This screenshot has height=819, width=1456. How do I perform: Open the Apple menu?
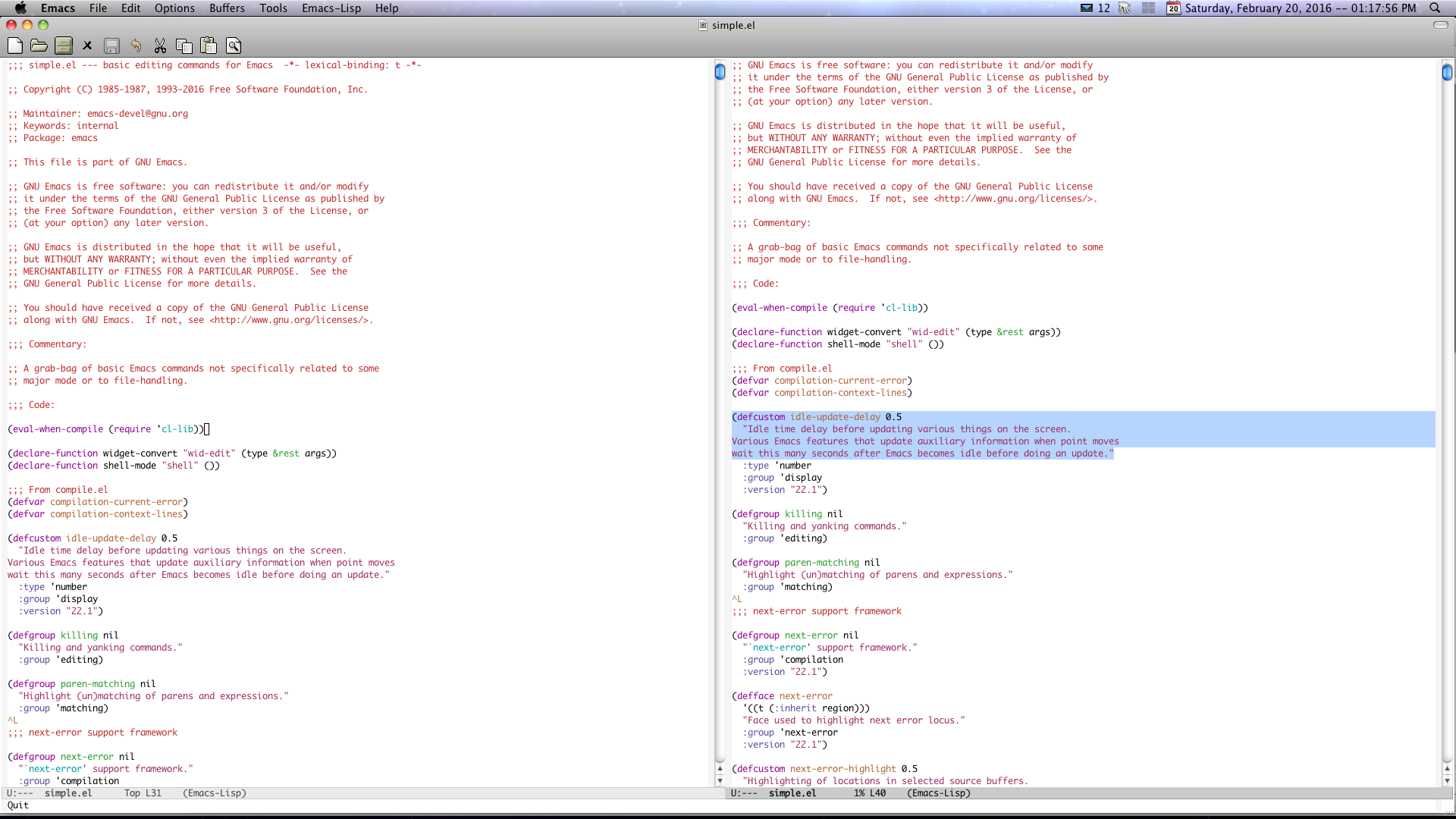click(x=20, y=8)
